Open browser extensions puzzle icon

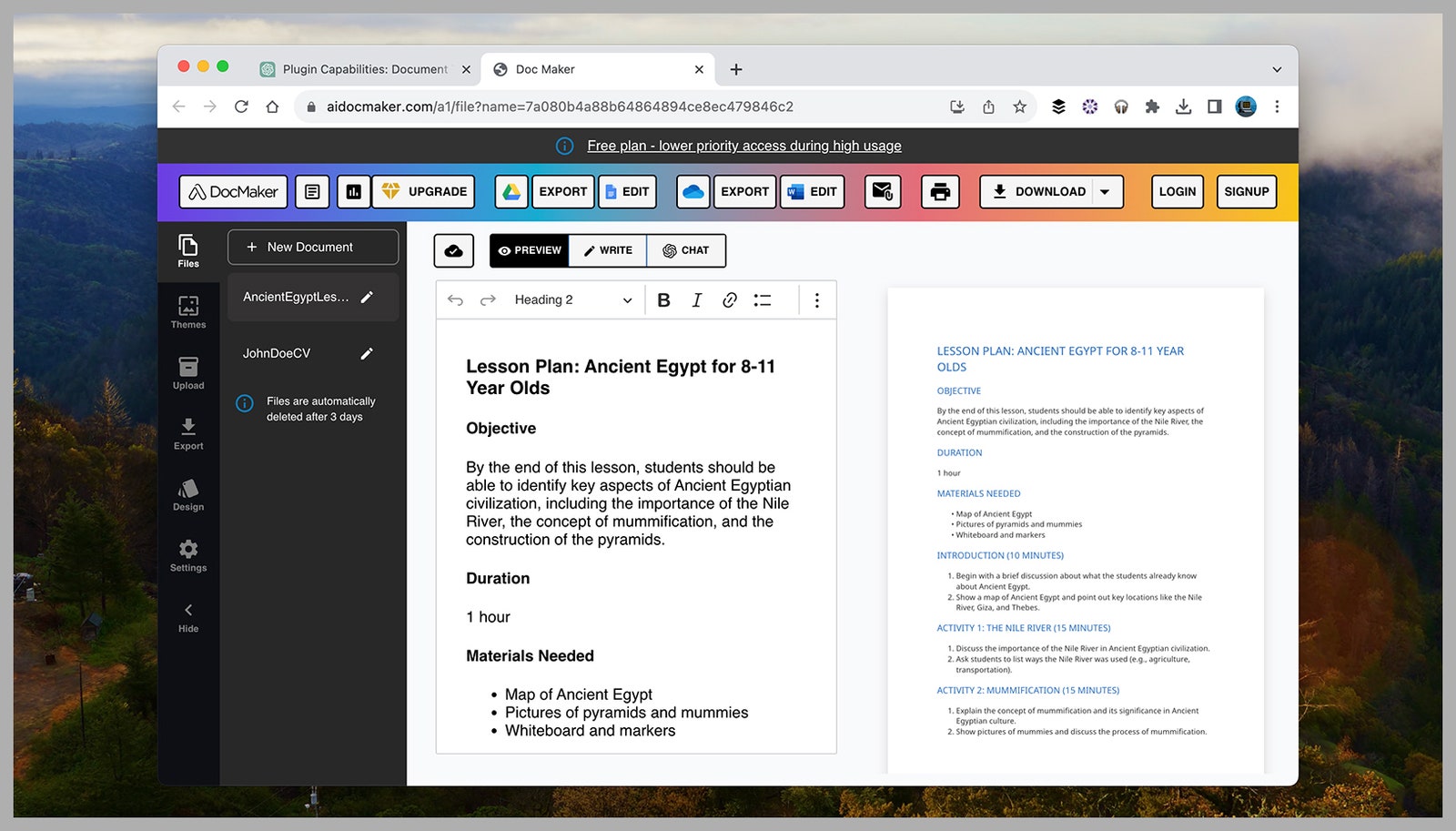pos(1152,106)
